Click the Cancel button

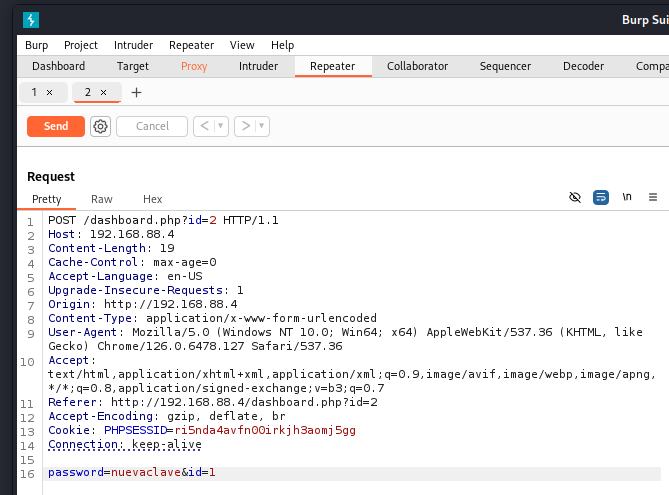[152, 126]
